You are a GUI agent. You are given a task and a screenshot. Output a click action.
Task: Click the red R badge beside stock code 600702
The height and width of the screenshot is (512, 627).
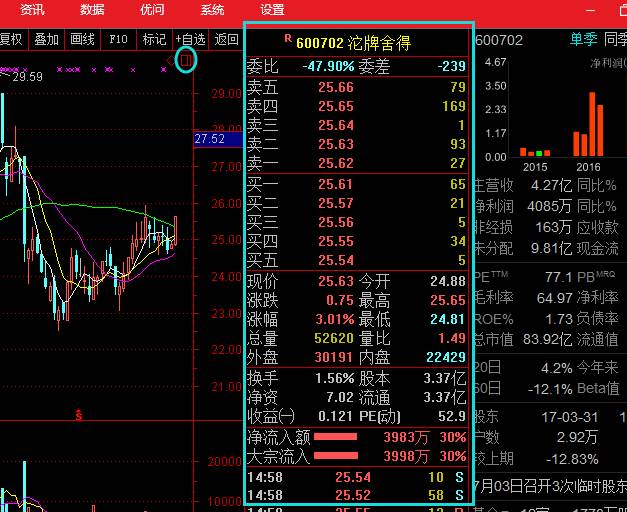(288, 40)
